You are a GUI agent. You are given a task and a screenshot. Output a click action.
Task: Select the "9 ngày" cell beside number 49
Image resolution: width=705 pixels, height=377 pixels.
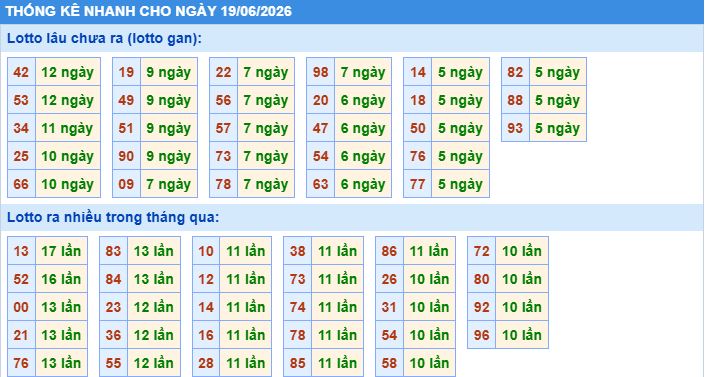(x=169, y=100)
